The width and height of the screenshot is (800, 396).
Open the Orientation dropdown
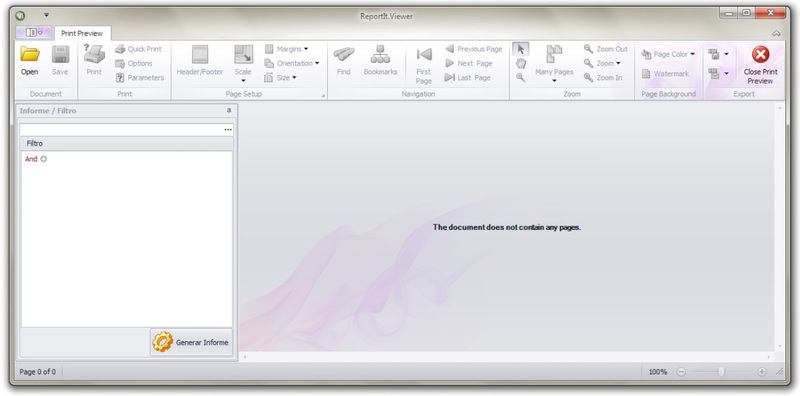[292, 63]
